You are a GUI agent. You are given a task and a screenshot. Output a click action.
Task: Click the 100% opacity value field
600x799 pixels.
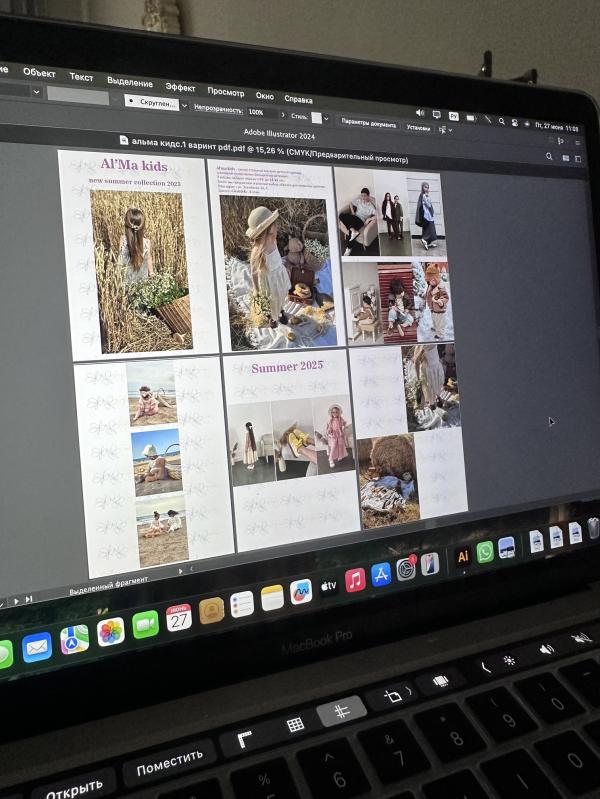click(x=262, y=113)
